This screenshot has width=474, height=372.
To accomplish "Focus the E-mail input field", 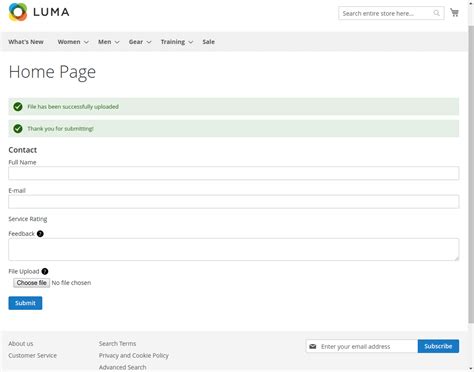I will tap(234, 202).
